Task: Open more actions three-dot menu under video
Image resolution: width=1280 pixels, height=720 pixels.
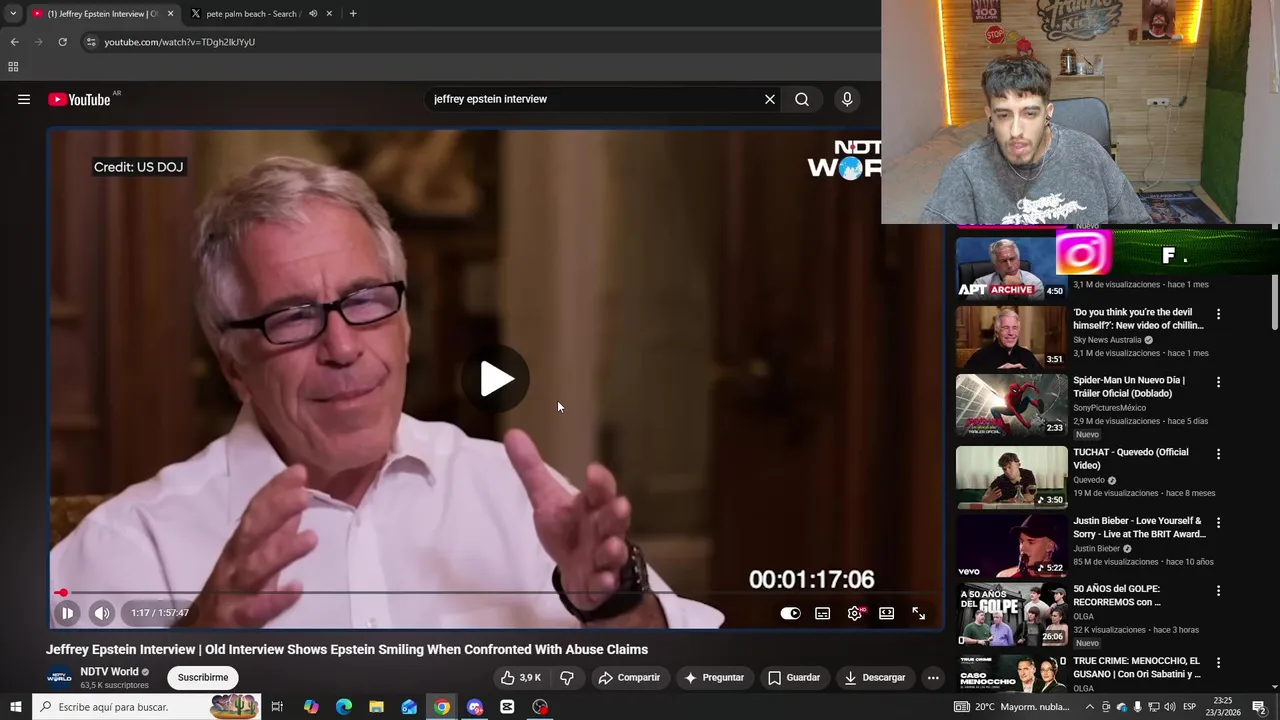Action: pyautogui.click(x=933, y=677)
